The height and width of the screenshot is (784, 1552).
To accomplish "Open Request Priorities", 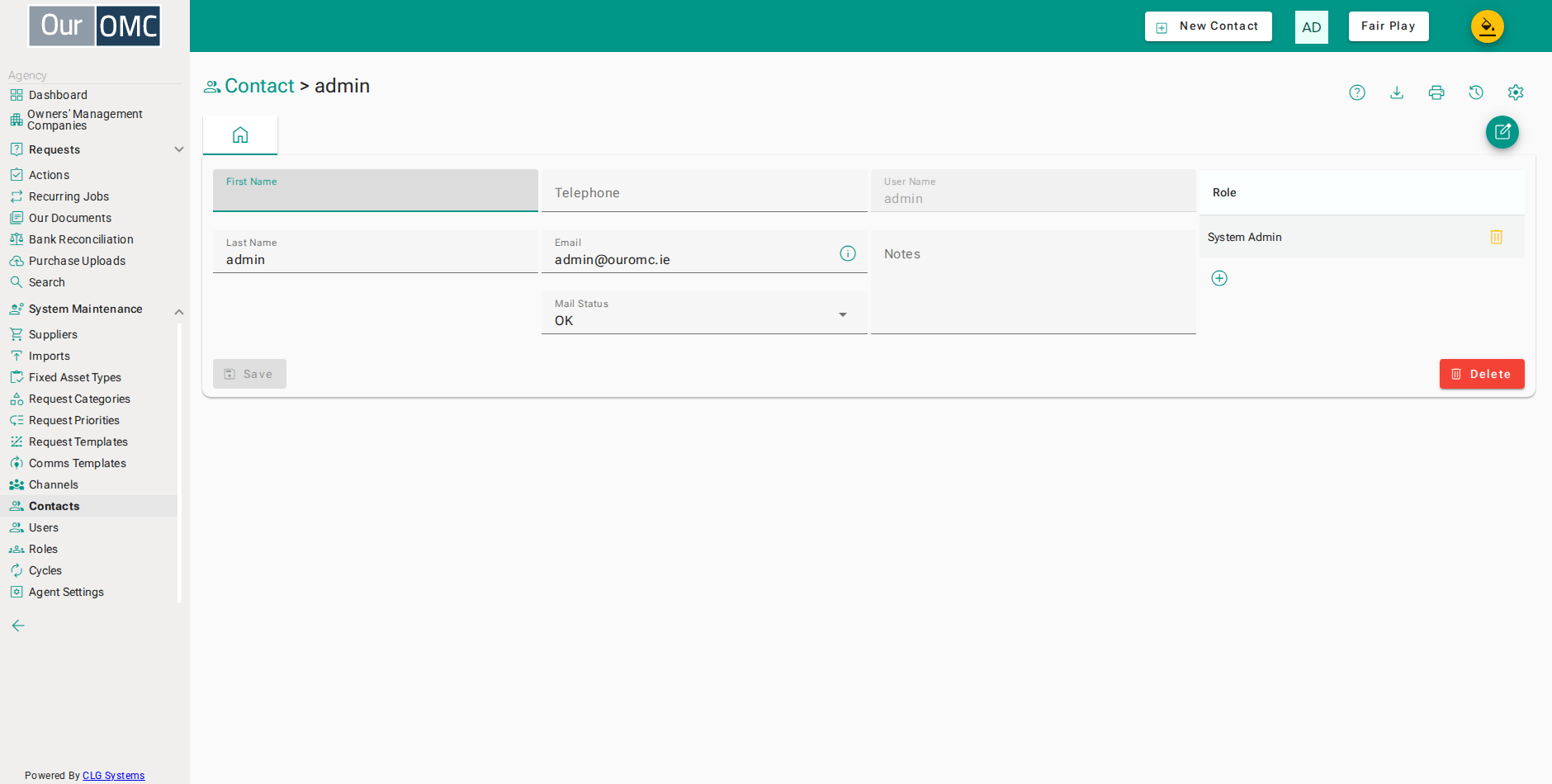I will coord(74,420).
